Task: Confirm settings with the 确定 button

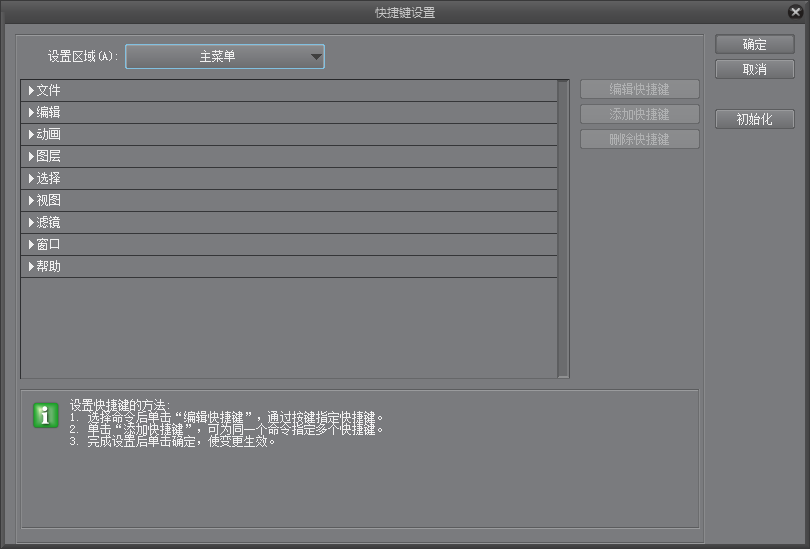Action: click(754, 45)
